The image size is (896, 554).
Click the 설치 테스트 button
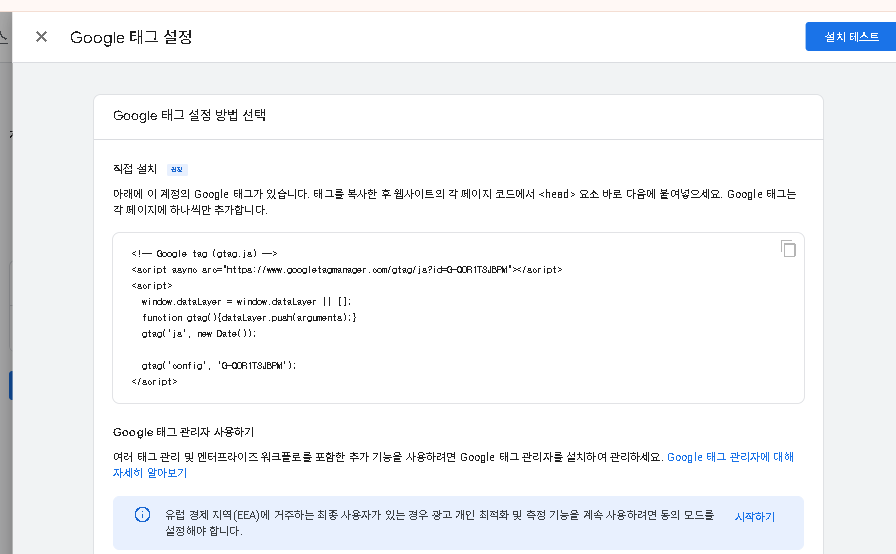tap(851, 37)
